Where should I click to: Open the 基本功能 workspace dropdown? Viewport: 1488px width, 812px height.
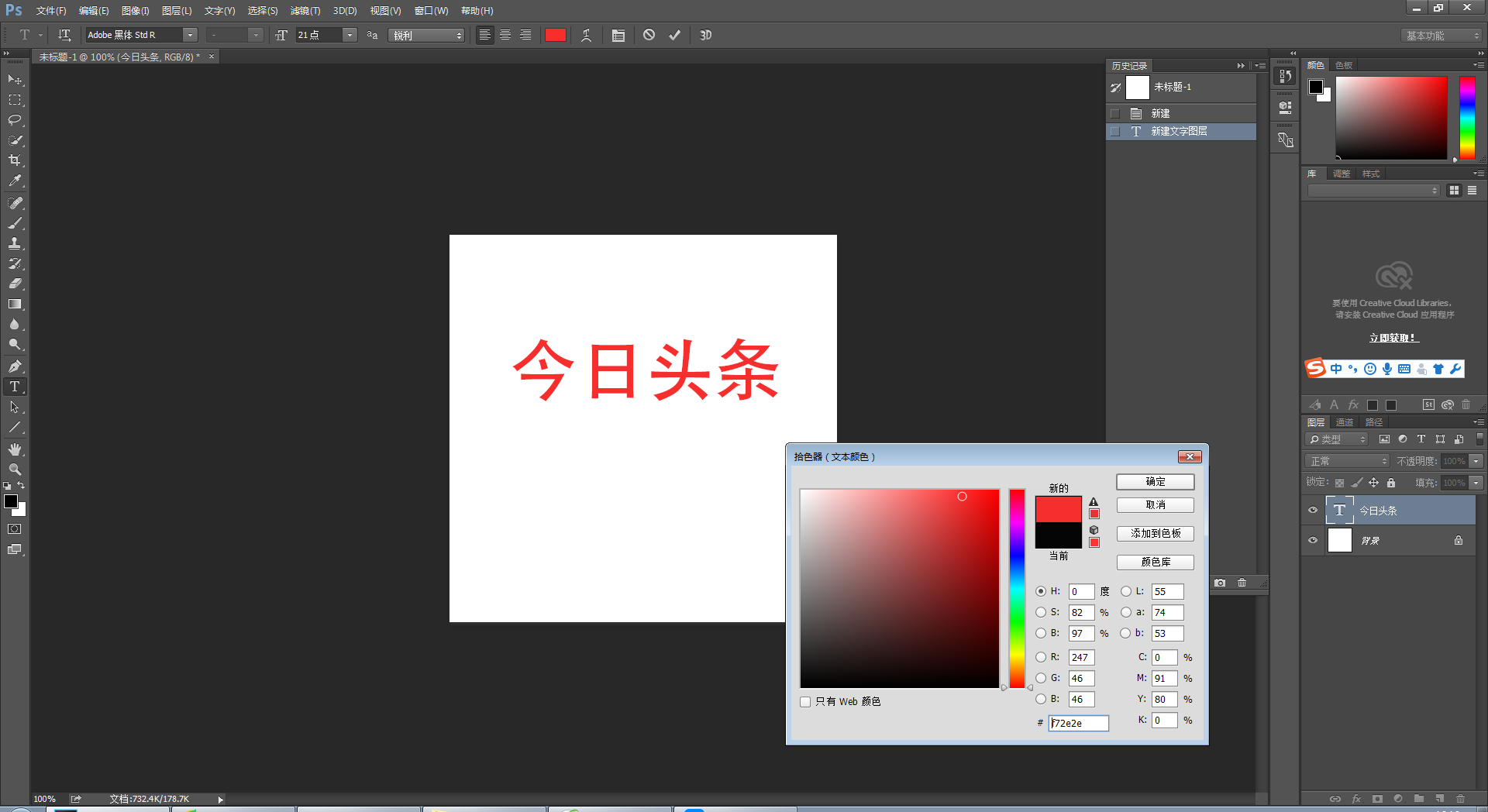(x=1442, y=36)
